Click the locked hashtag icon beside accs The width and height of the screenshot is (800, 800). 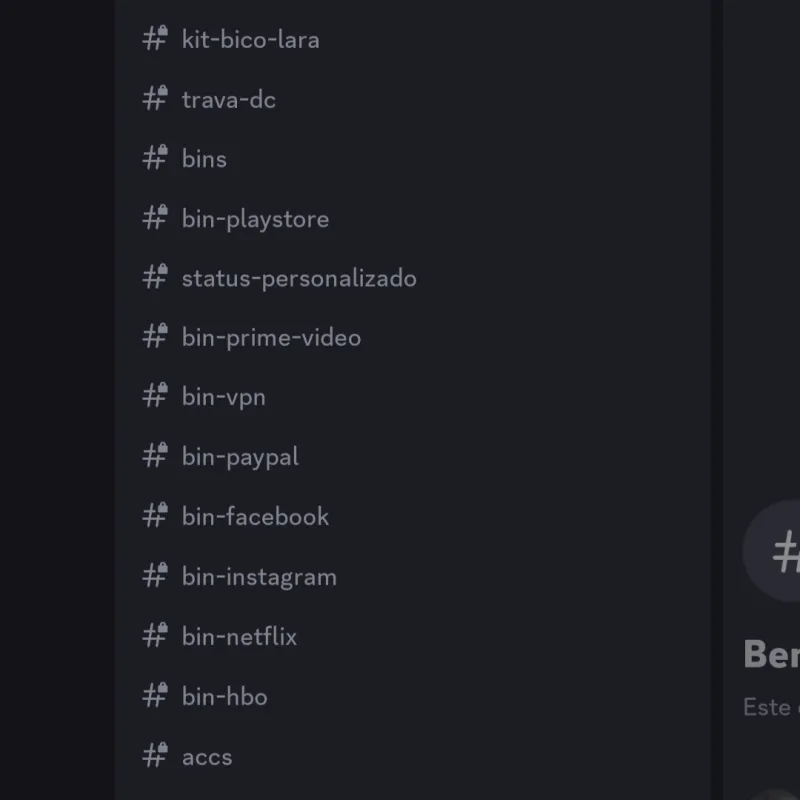coord(153,756)
